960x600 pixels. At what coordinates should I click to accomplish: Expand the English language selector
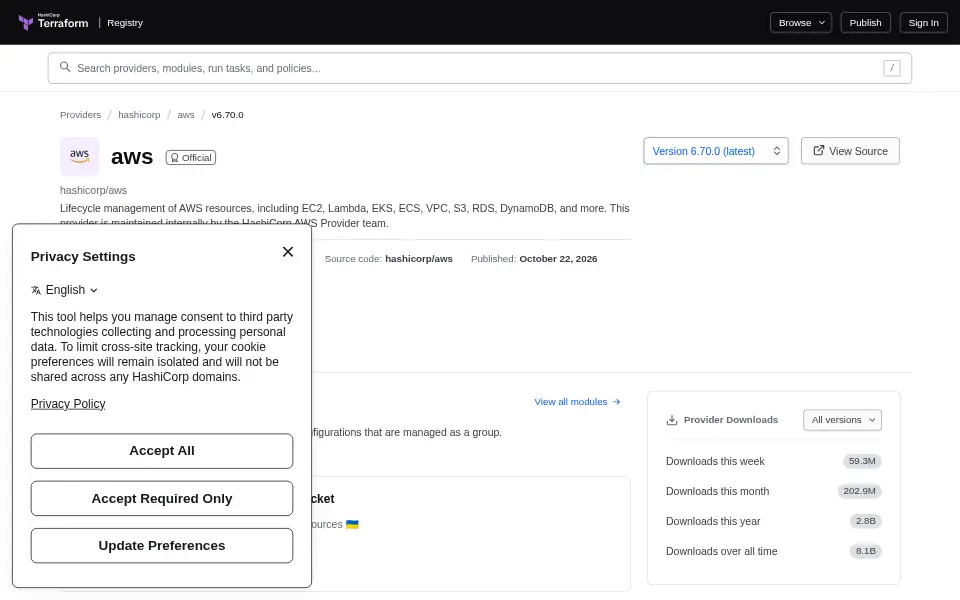(64, 290)
